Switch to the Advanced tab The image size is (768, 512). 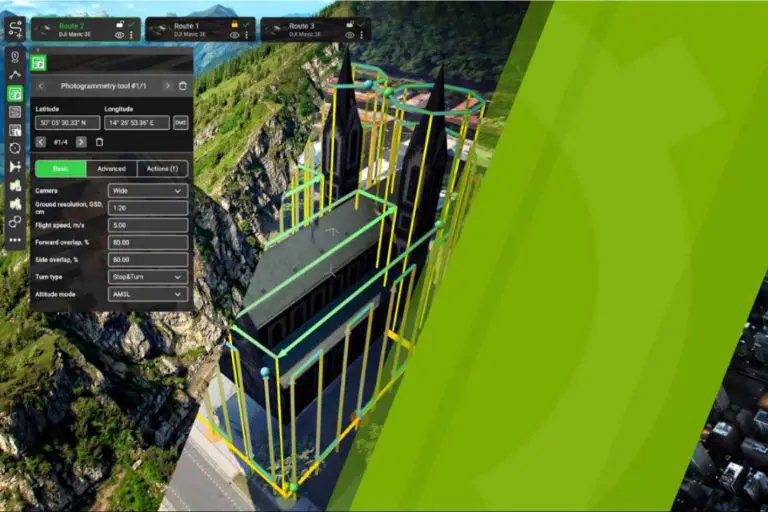coord(112,168)
